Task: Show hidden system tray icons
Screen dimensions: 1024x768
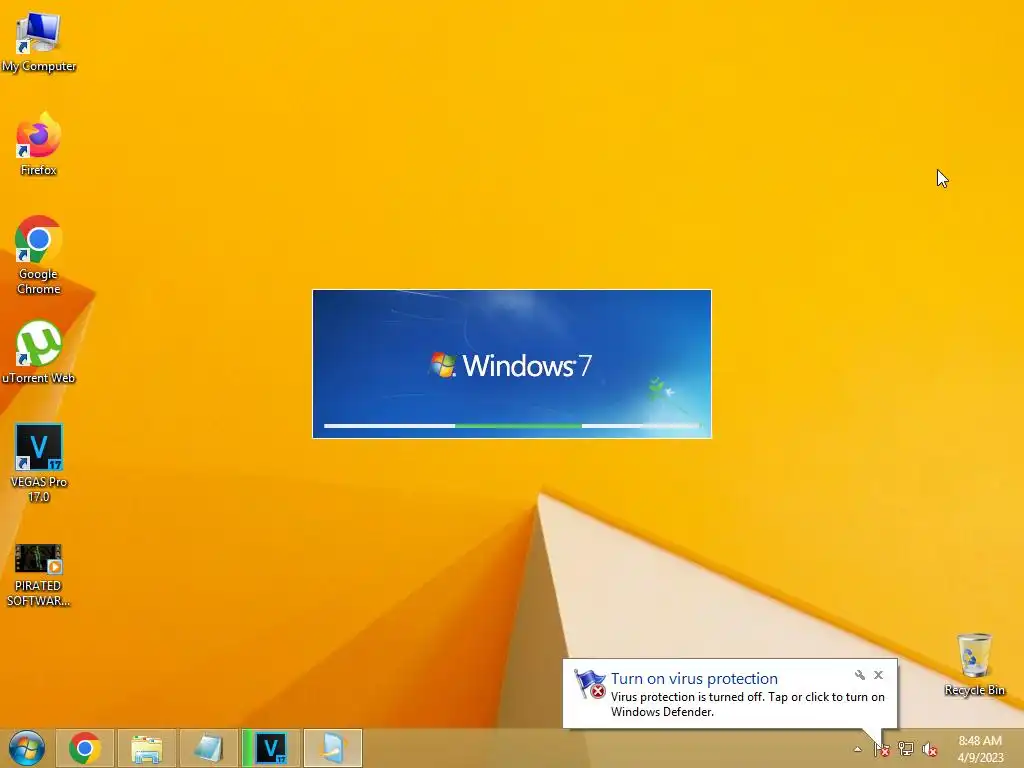Action: 857,749
